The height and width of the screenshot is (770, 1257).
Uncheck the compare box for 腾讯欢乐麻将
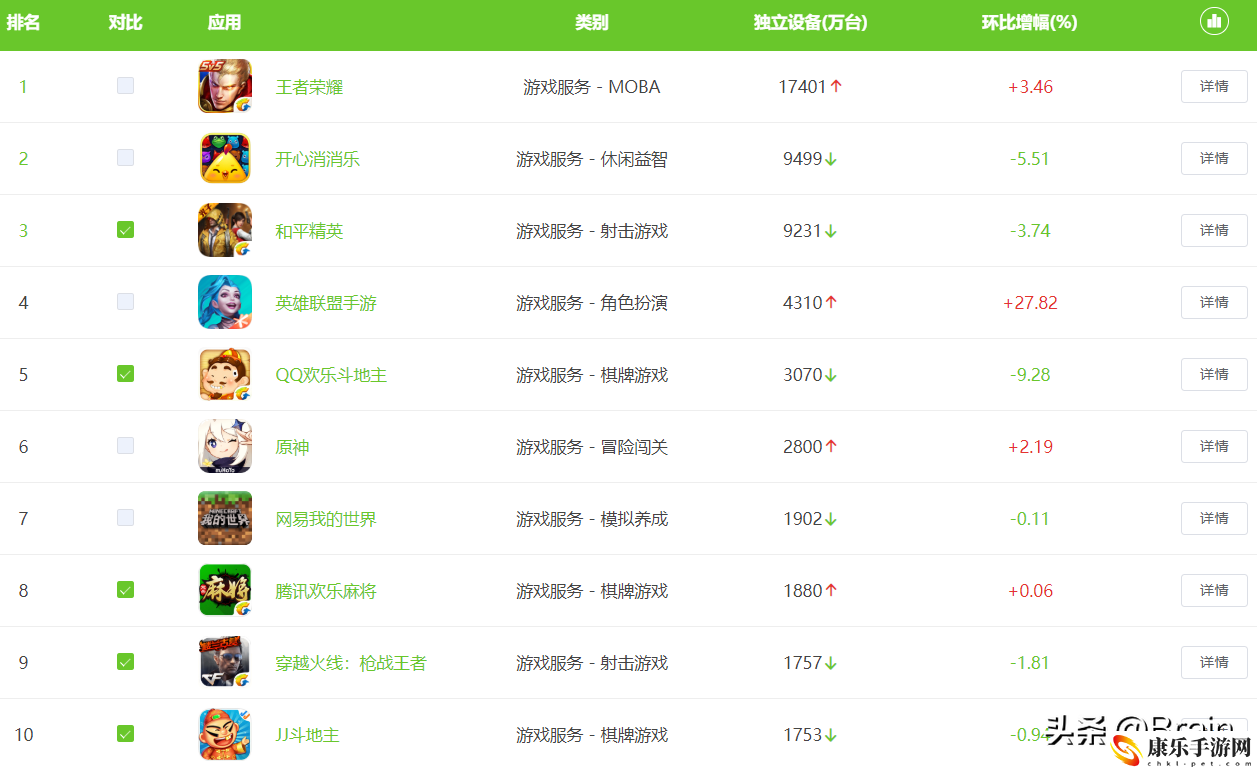[x=125, y=590]
